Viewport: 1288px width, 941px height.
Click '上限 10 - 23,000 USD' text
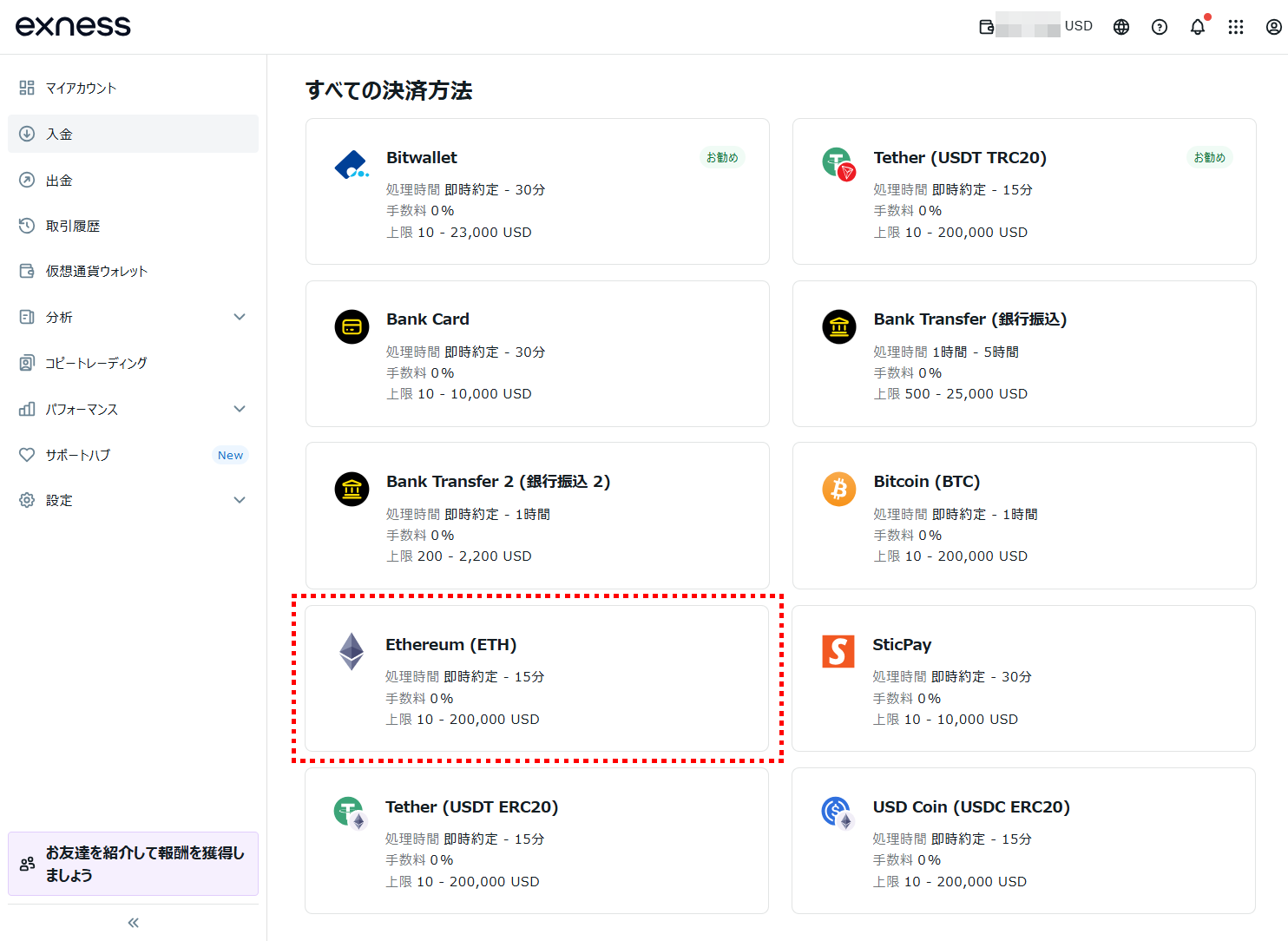click(459, 233)
